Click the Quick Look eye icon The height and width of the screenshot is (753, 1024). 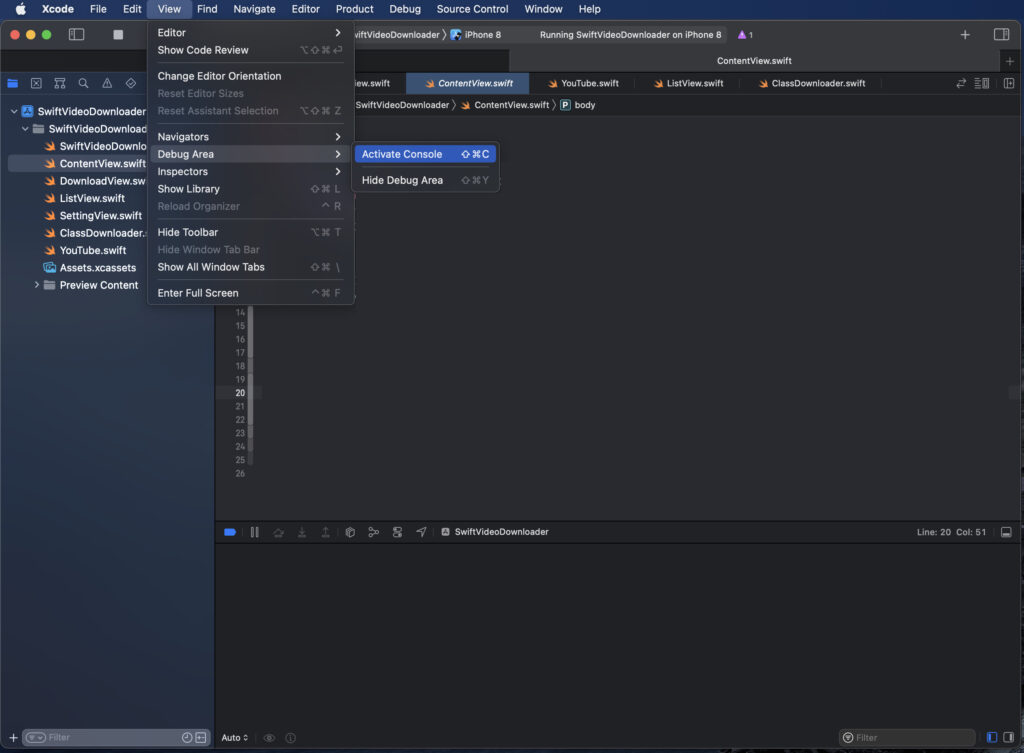point(269,738)
